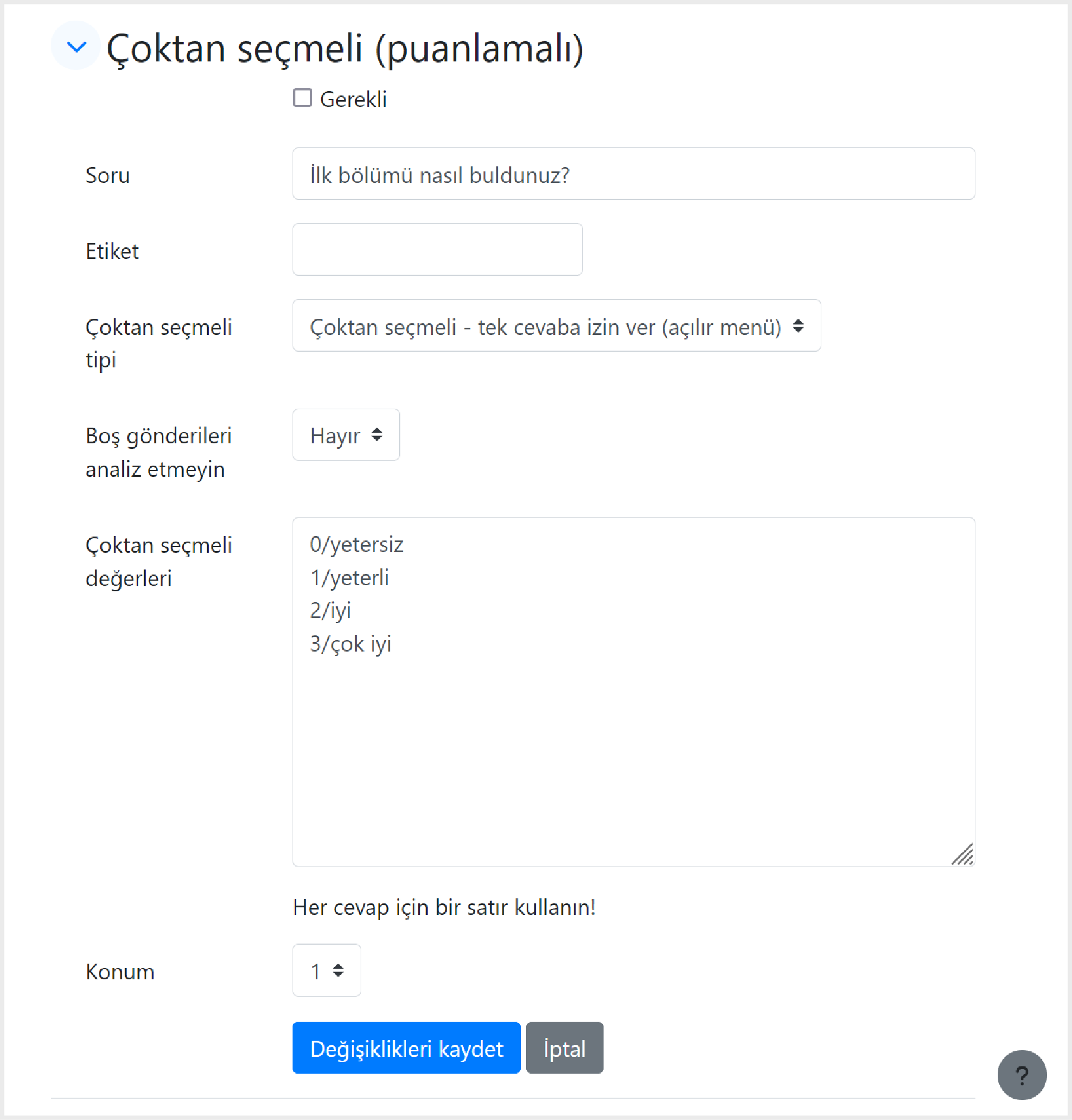Open the Çoktan seçmeli tipi dropdown

pyautogui.click(x=556, y=326)
